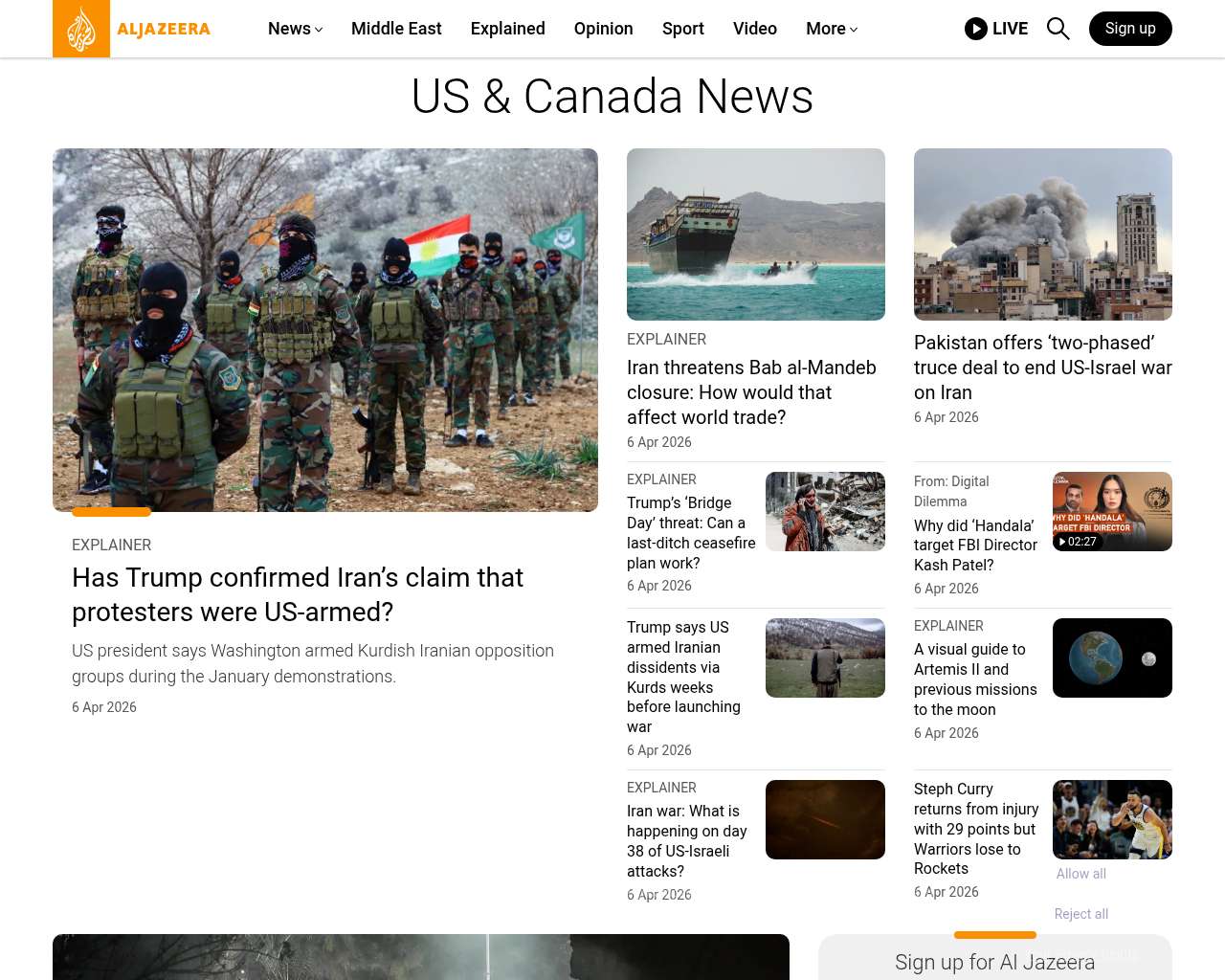This screenshot has height=980, width=1225.
Task: Open the Bab al-Mandeb ship photo
Action: [x=756, y=234]
